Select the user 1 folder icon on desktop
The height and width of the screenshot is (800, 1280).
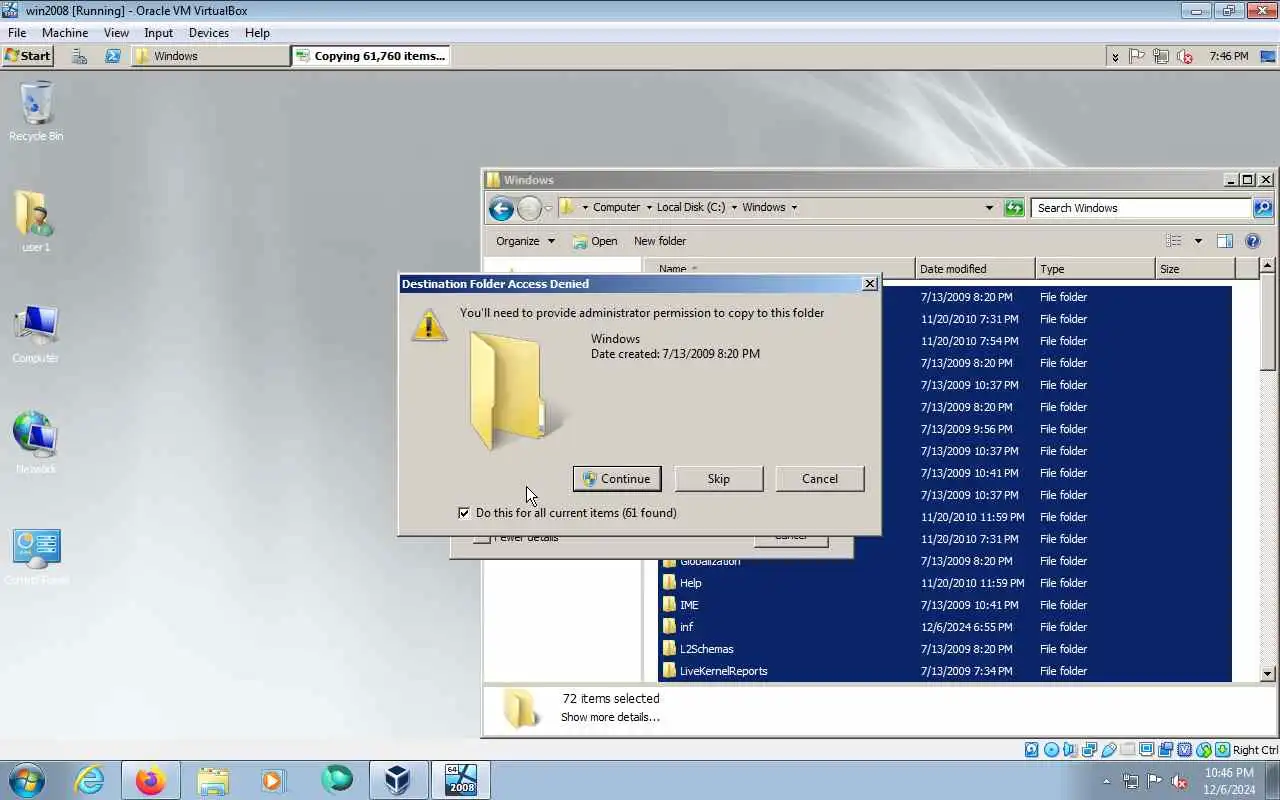pyautogui.click(x=36, y=220)
